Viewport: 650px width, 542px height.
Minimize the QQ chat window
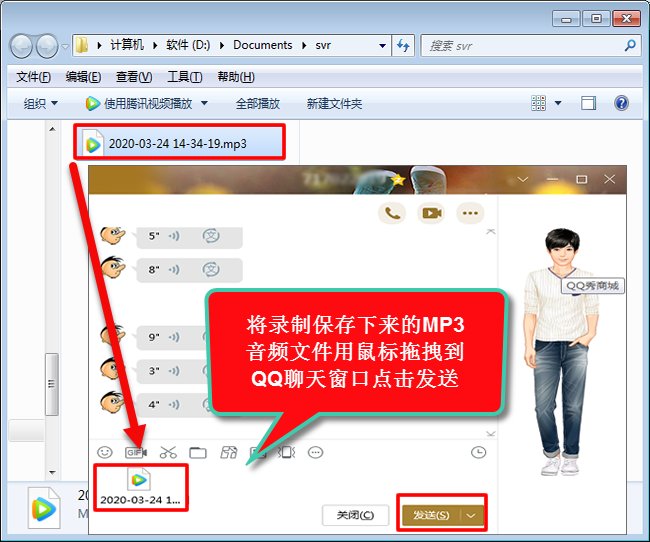pos(553,179)
